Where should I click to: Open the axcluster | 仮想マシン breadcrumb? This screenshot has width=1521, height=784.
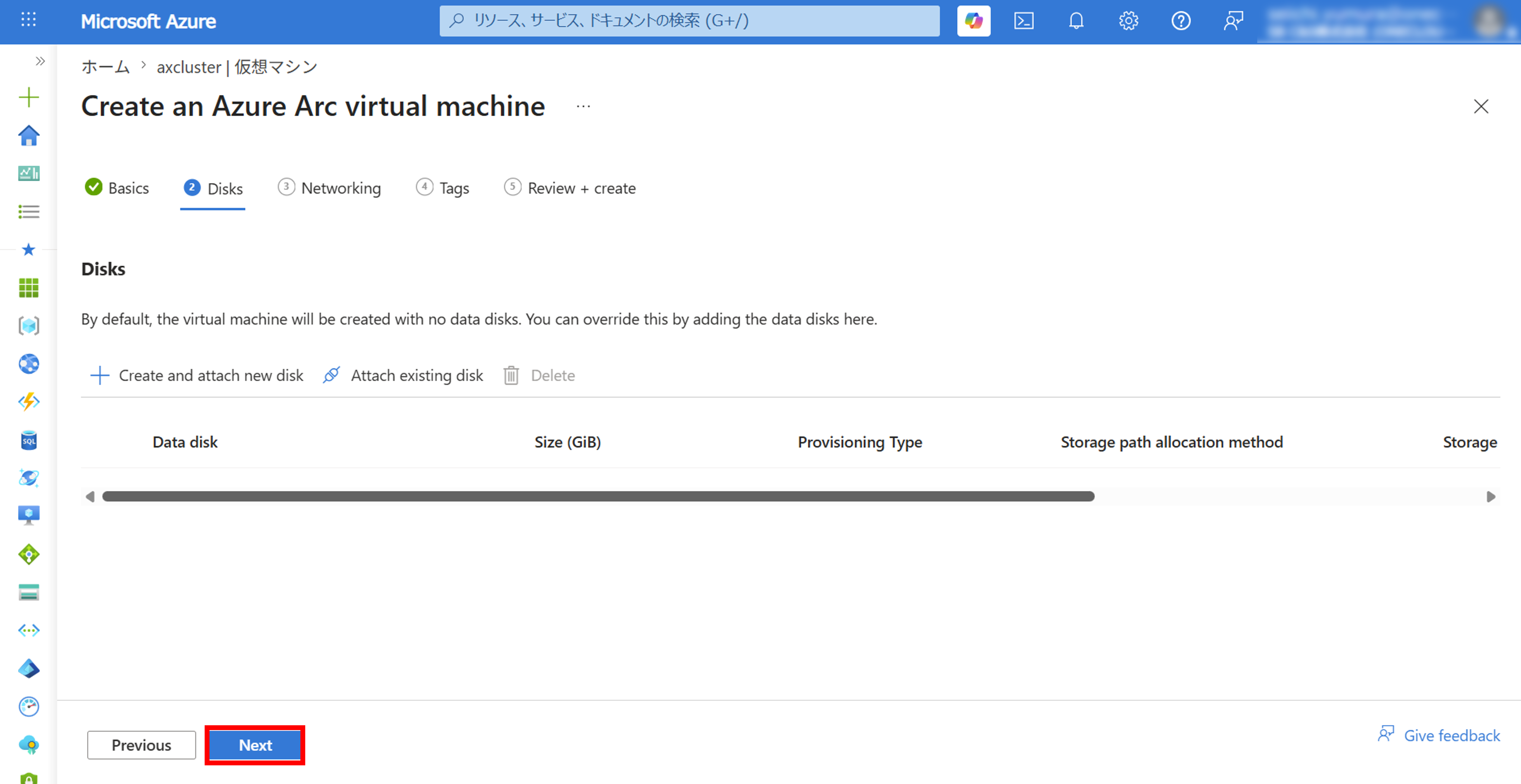click(237, 67)
